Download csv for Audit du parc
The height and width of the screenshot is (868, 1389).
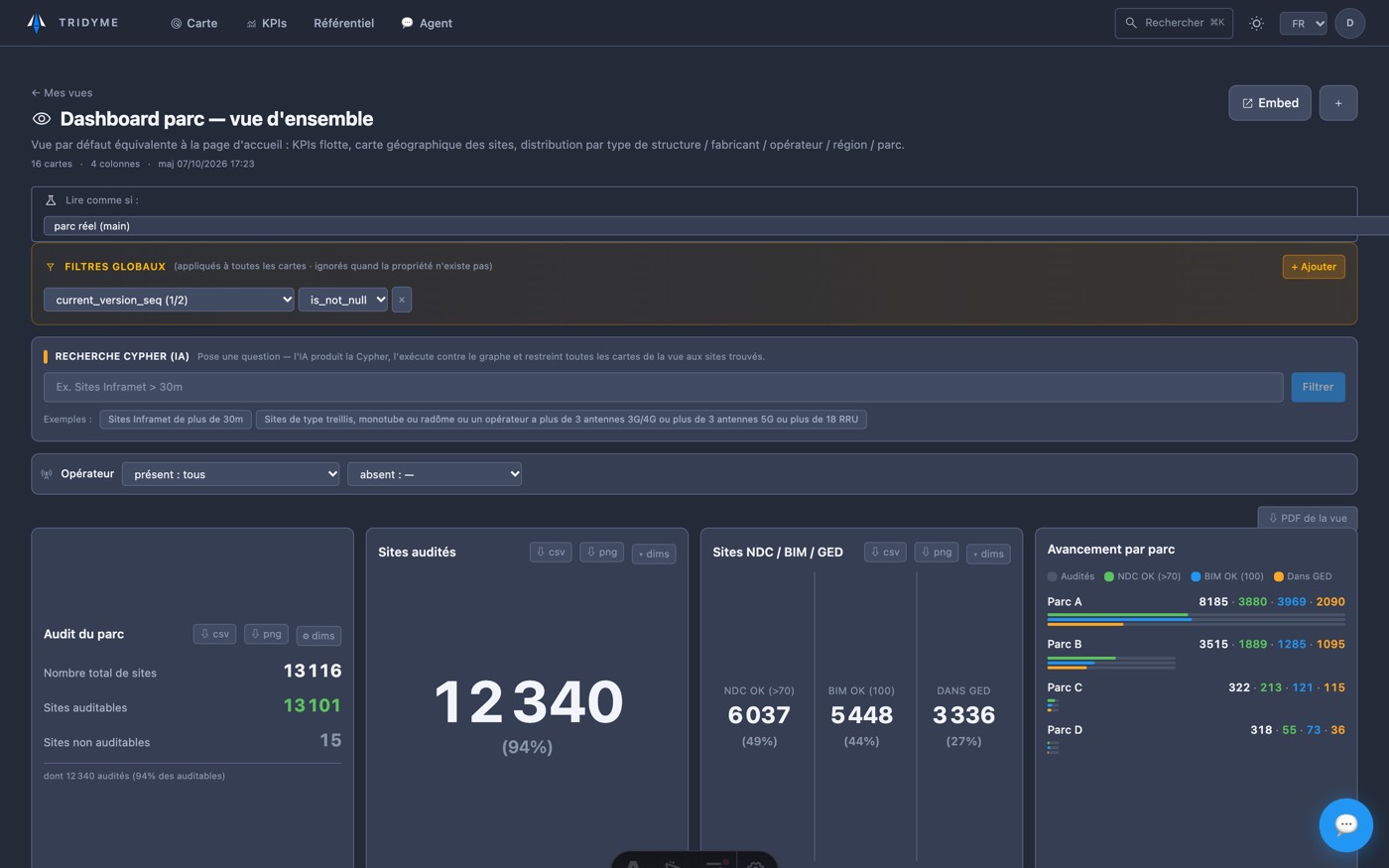click(x=214, y=634)
